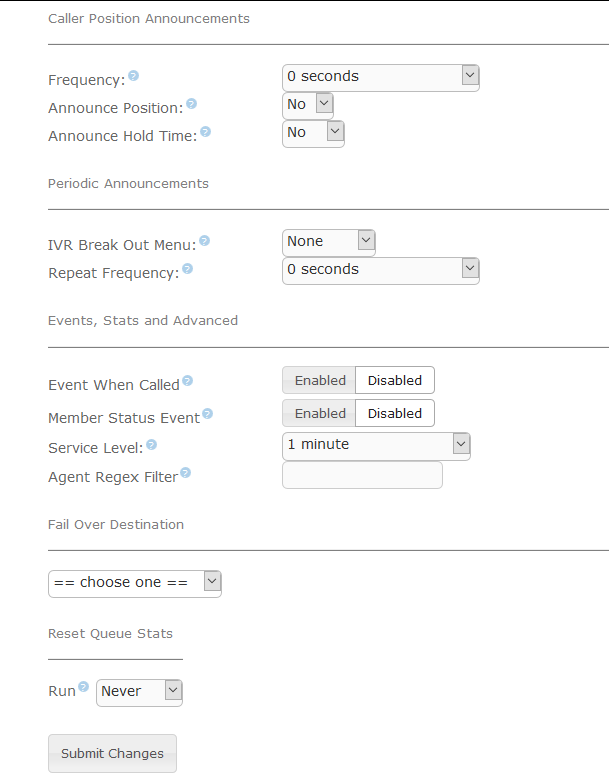
Task: Click the Announce Position help icon
Action: (192, 104)
